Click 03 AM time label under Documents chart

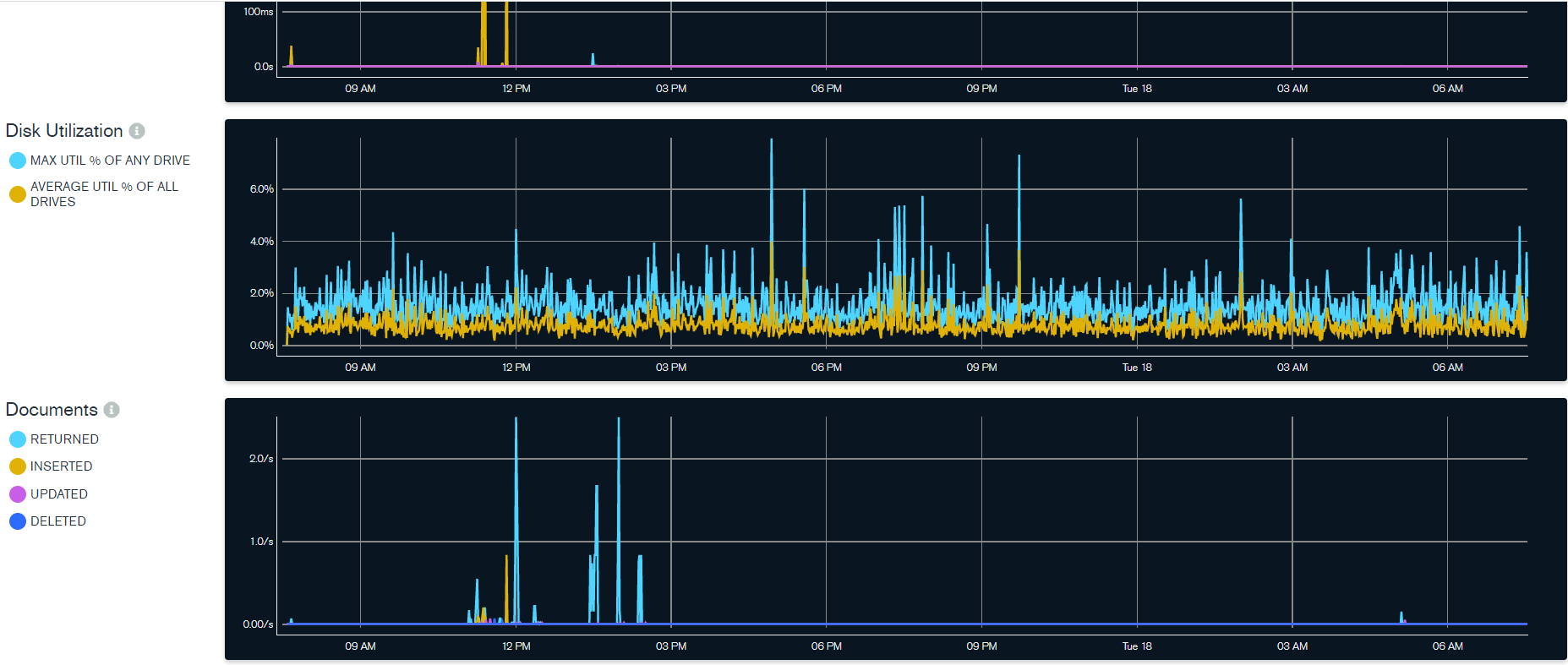[x=1292, y=646]
